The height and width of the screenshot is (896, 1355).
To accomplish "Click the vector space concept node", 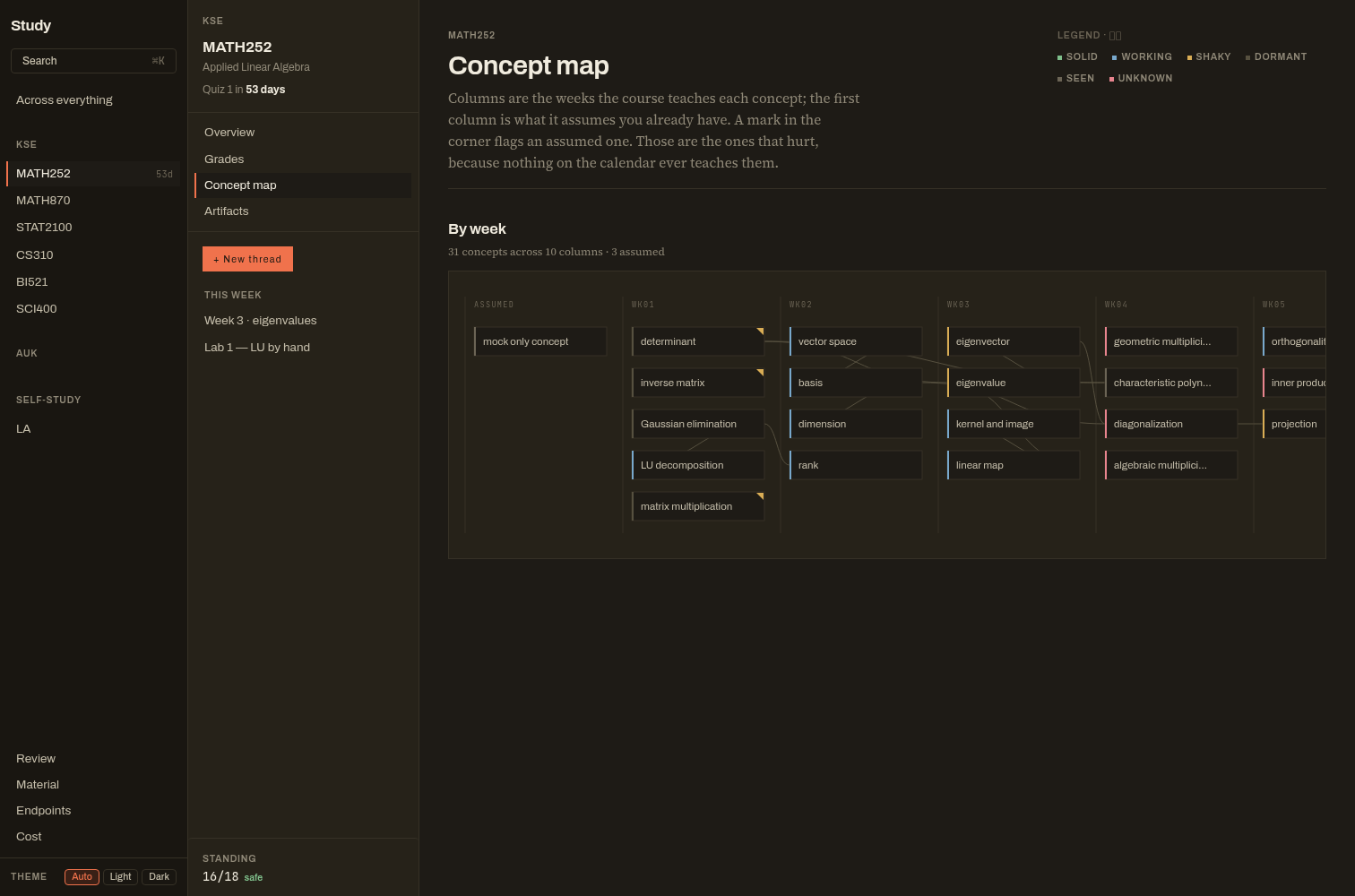I will [x=856, y=341].
